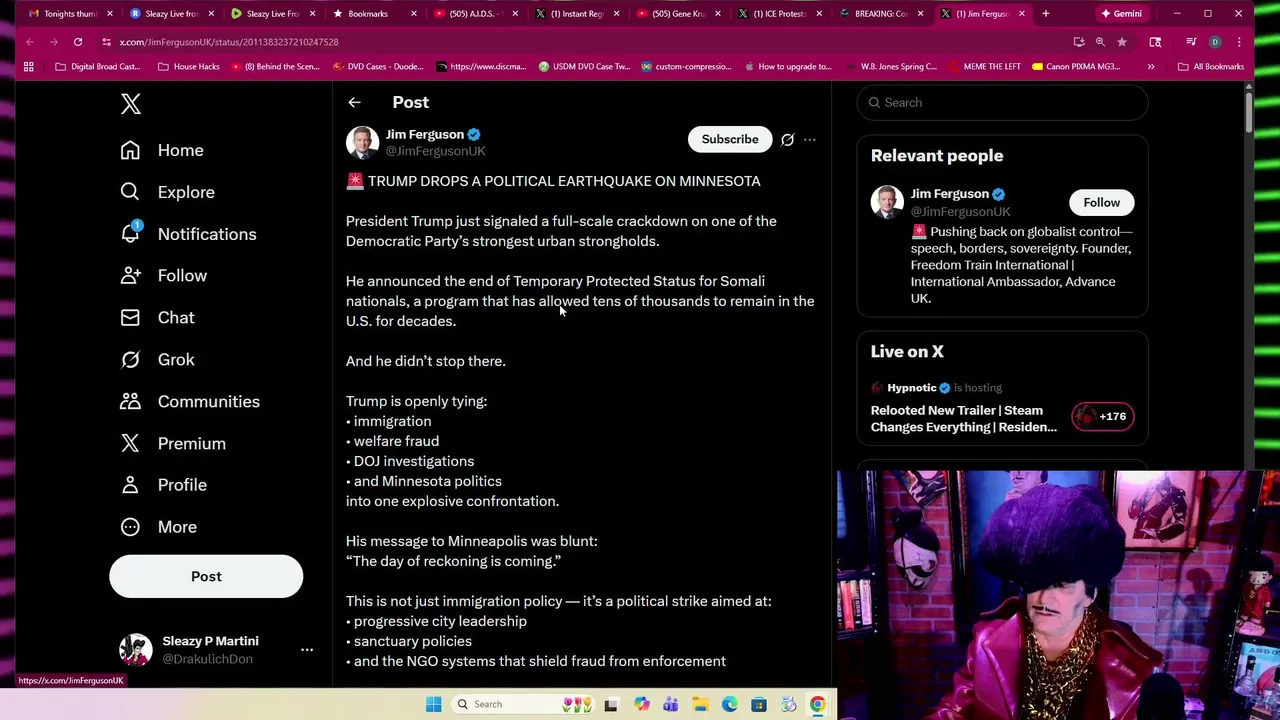This screenshot has height=720, width=1280.
Task: Click the Windows Start button
Action: (x=433, y=704)
